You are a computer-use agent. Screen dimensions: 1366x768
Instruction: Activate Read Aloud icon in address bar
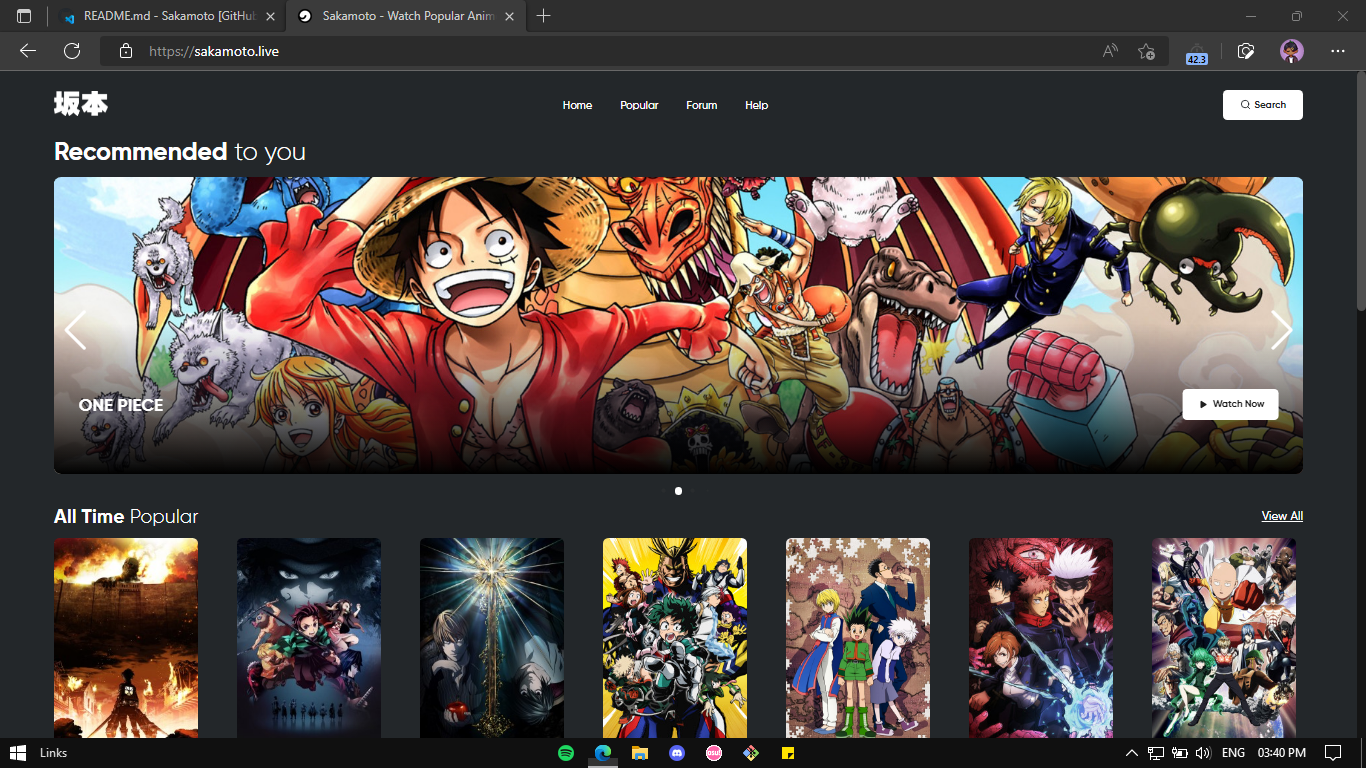[1110, 51]
